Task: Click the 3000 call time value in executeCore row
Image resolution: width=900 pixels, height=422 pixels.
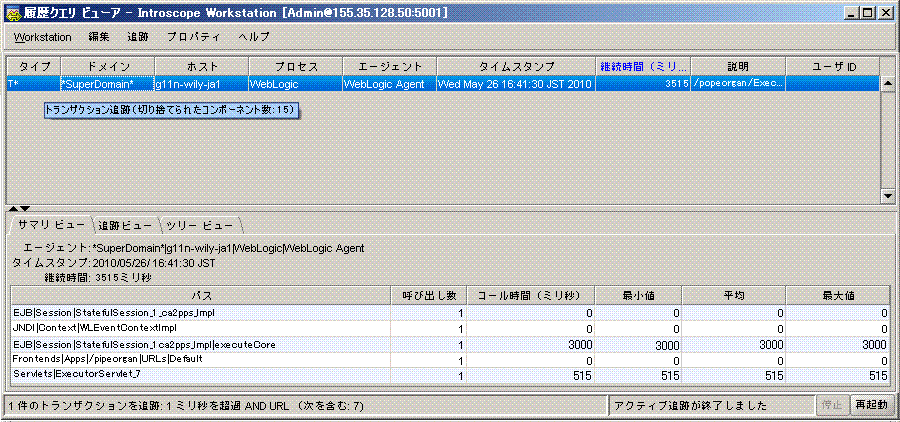Action: click(x=530, y=344)
